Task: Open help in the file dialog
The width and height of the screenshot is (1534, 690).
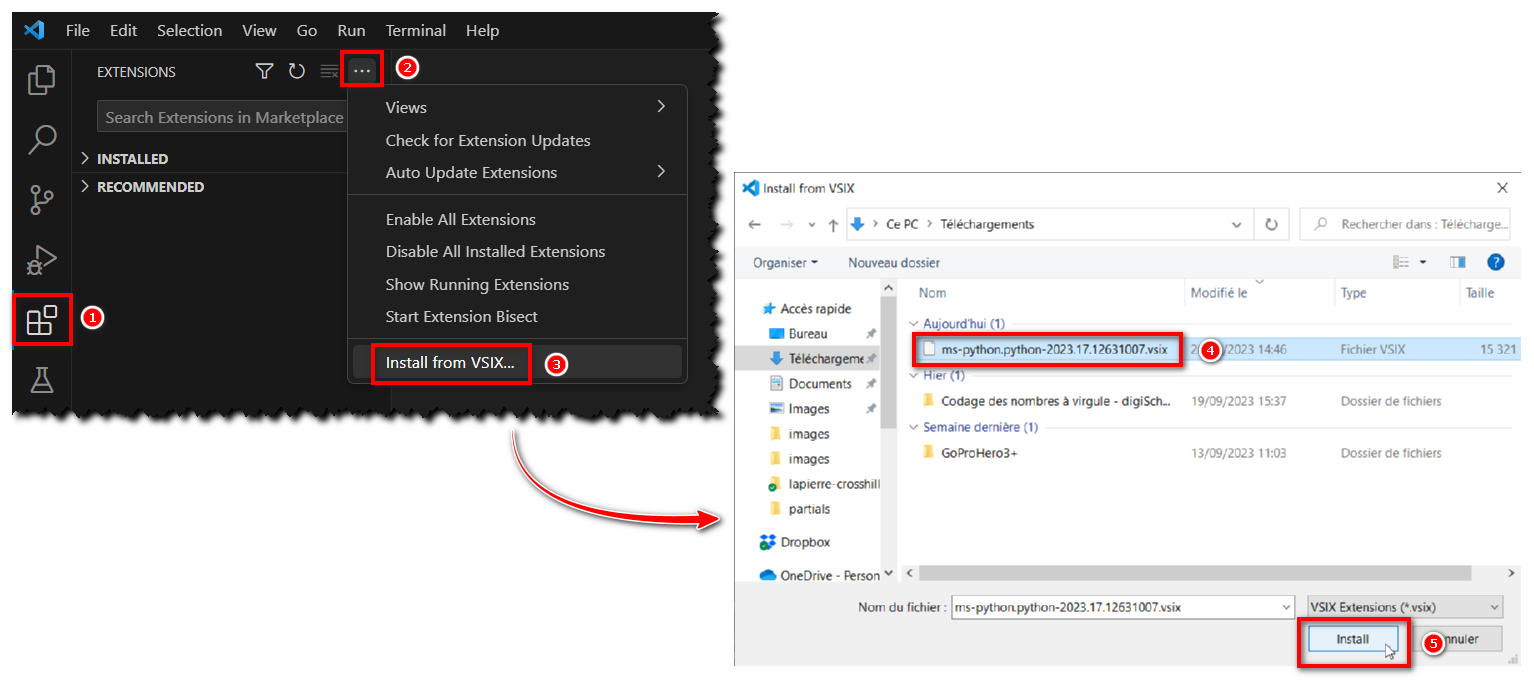Action: (x=1496, y=262)
